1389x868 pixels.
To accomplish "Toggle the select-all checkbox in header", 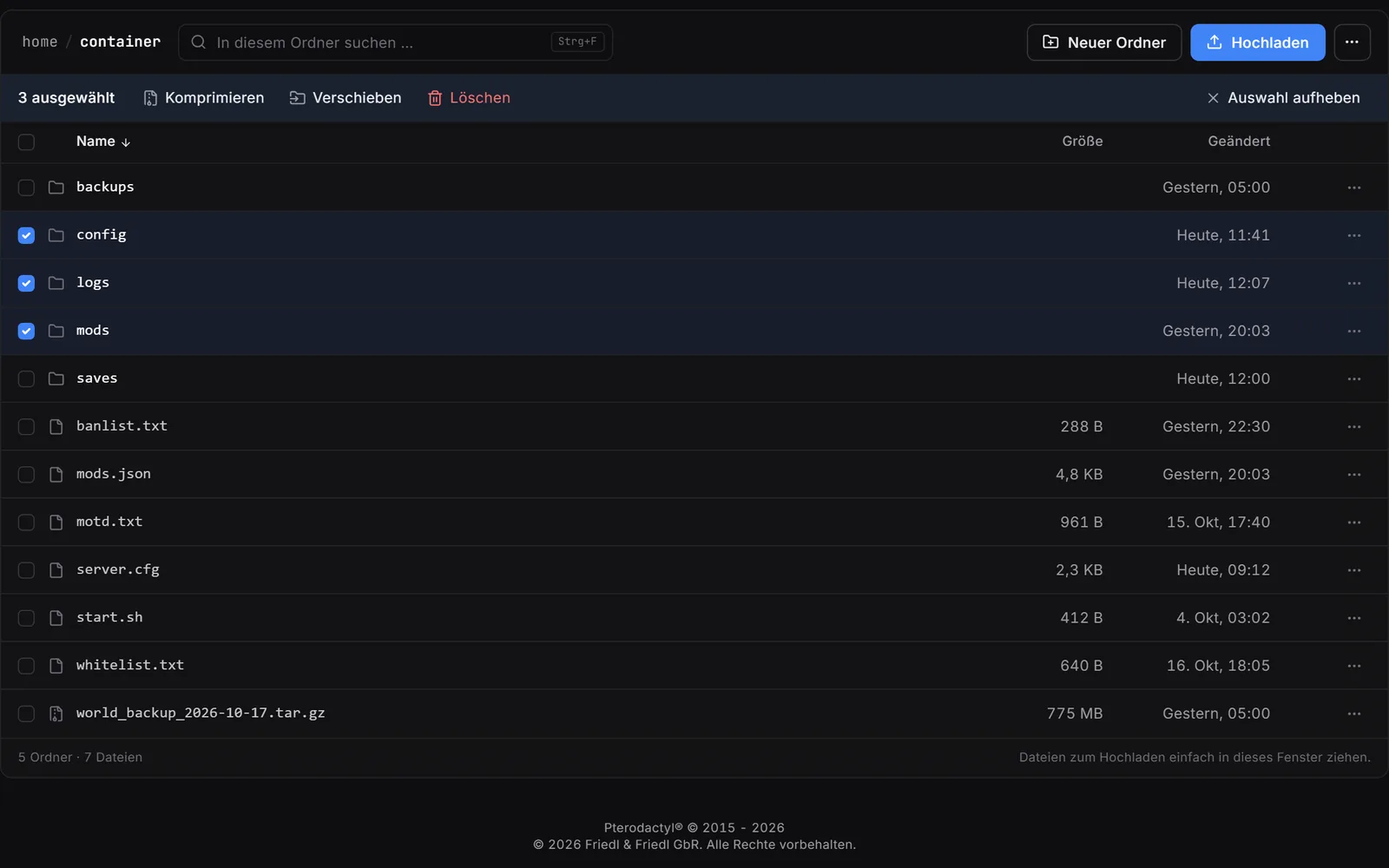I will tap(26, 141).
